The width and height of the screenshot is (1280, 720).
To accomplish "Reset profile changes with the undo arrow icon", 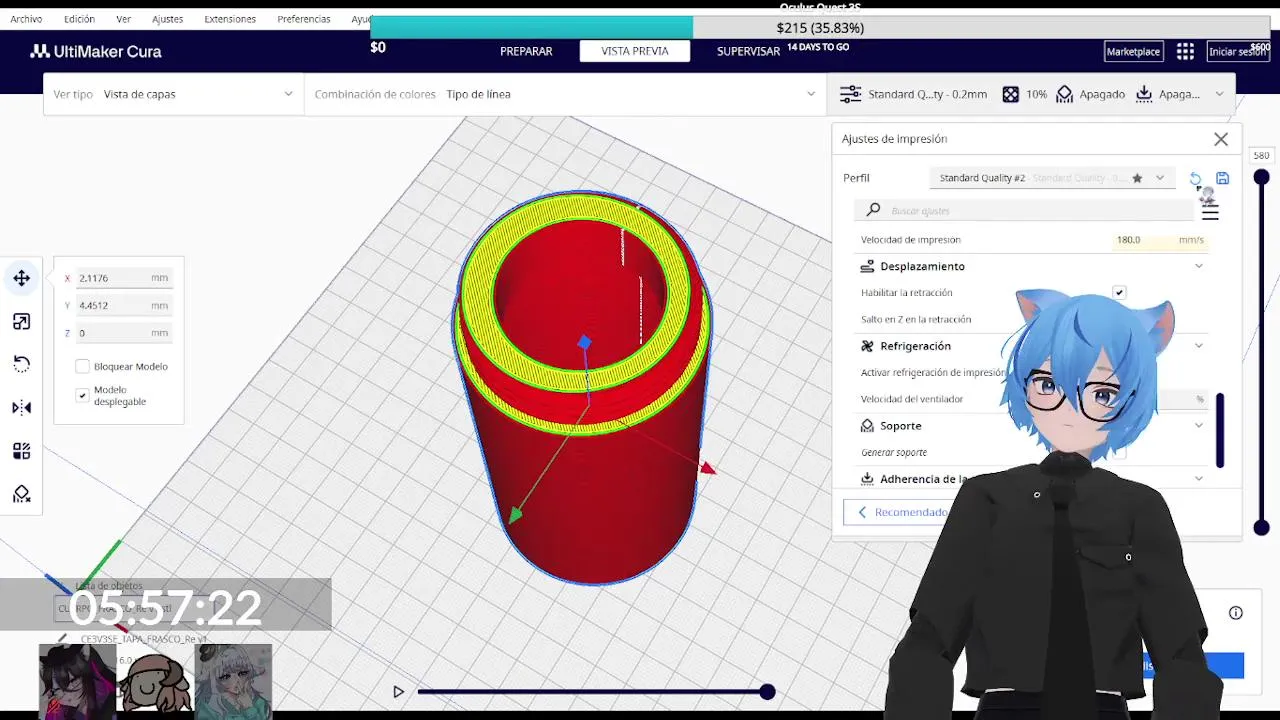I will (1195, 178).
